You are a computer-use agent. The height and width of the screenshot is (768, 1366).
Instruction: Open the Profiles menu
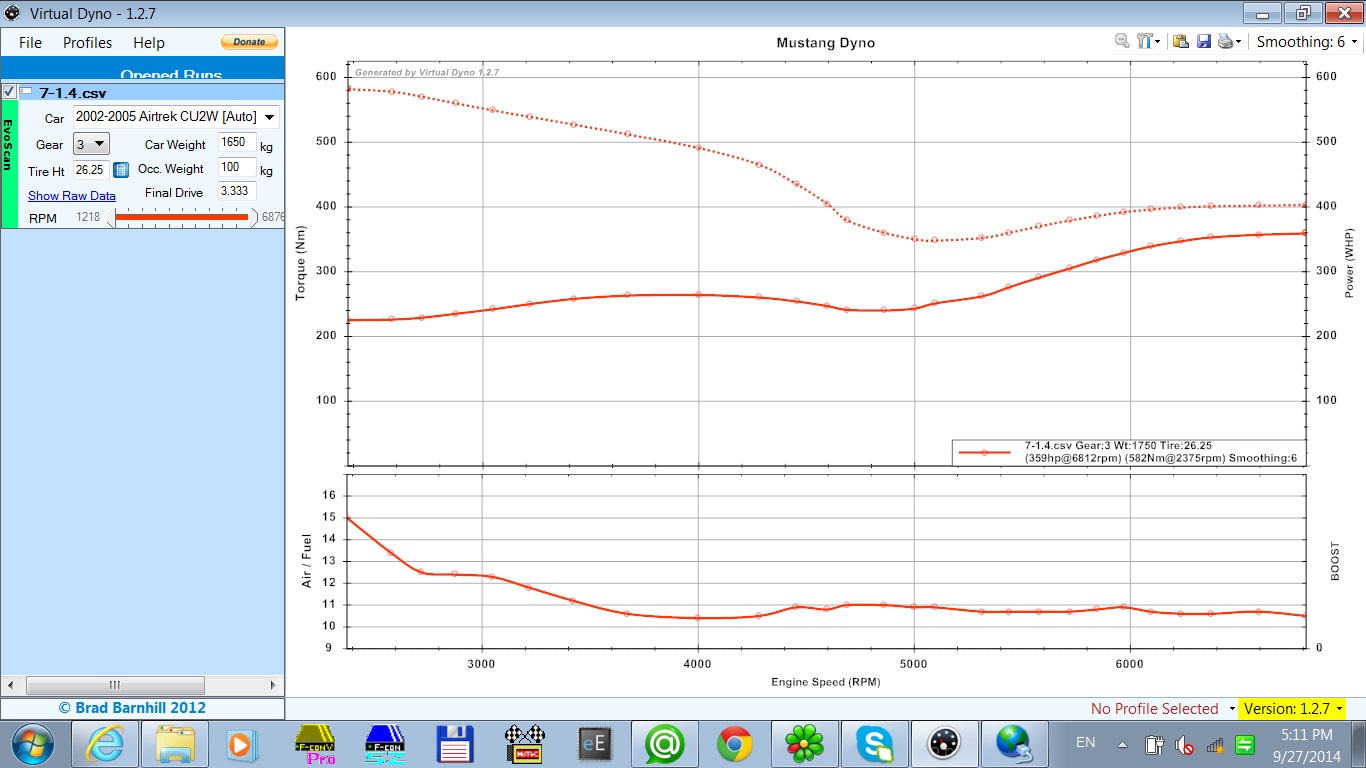point(87,43)
